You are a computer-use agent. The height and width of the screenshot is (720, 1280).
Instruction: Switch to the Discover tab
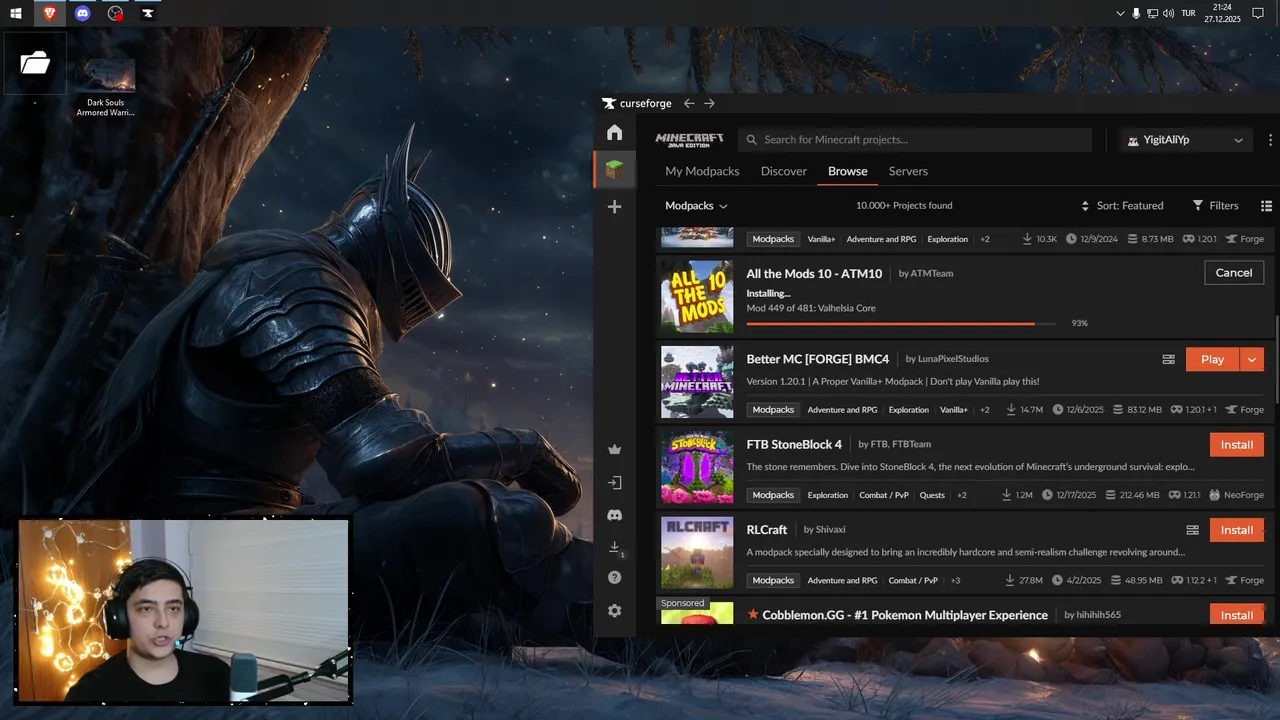[x=783, y=171]
